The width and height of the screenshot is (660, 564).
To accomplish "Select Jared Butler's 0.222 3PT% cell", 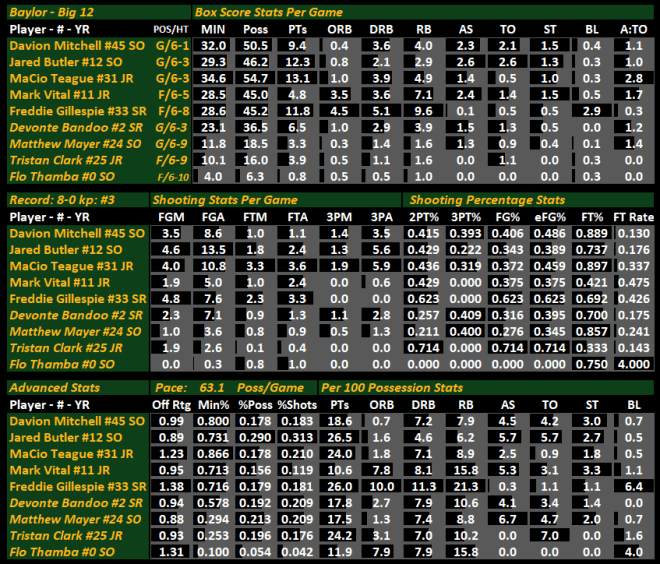I will tap(466, 250).
